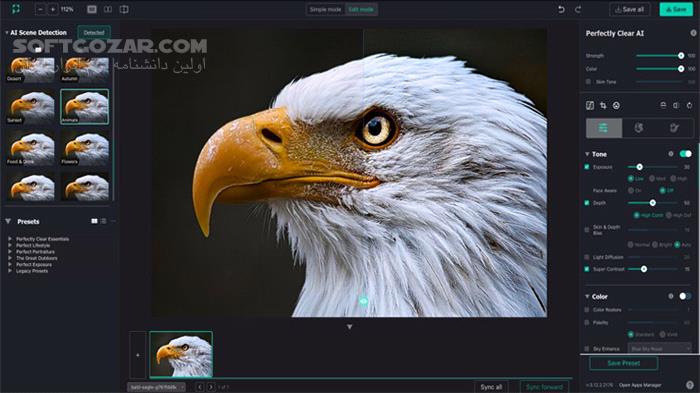Collapse the Color section arrow
The image size is (700, 393).
(x=587, y=297)
